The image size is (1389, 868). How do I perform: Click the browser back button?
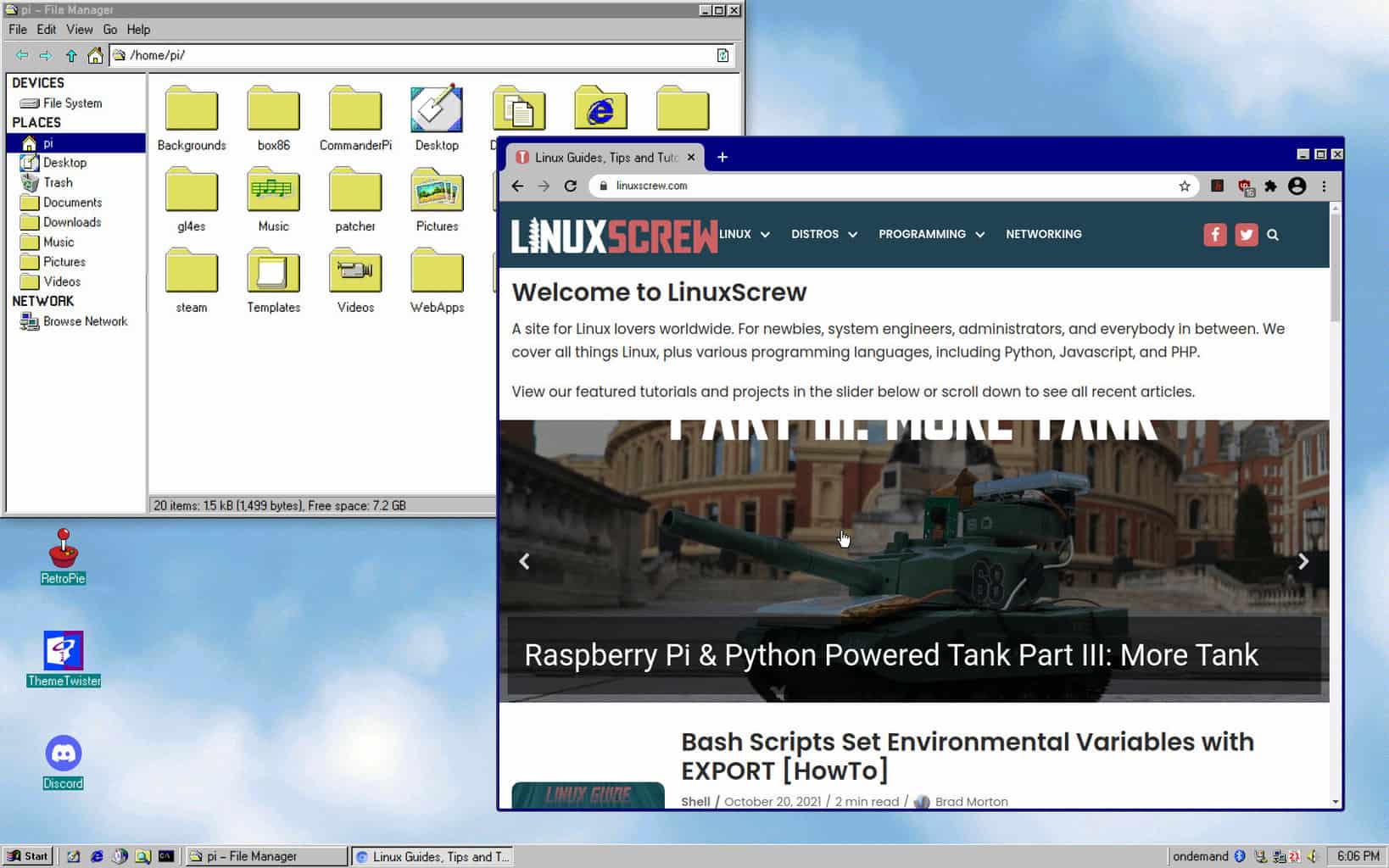[517, 186]
